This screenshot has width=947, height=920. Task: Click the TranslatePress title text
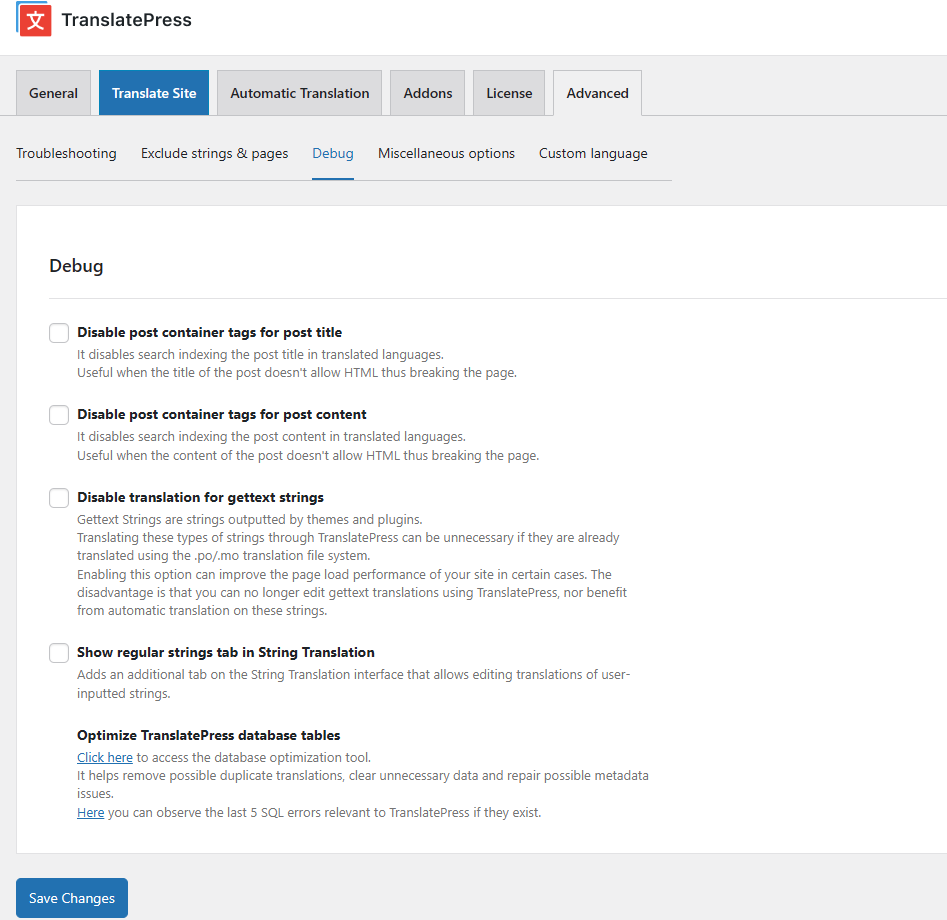pyautogui.click(x=127, y=20)
